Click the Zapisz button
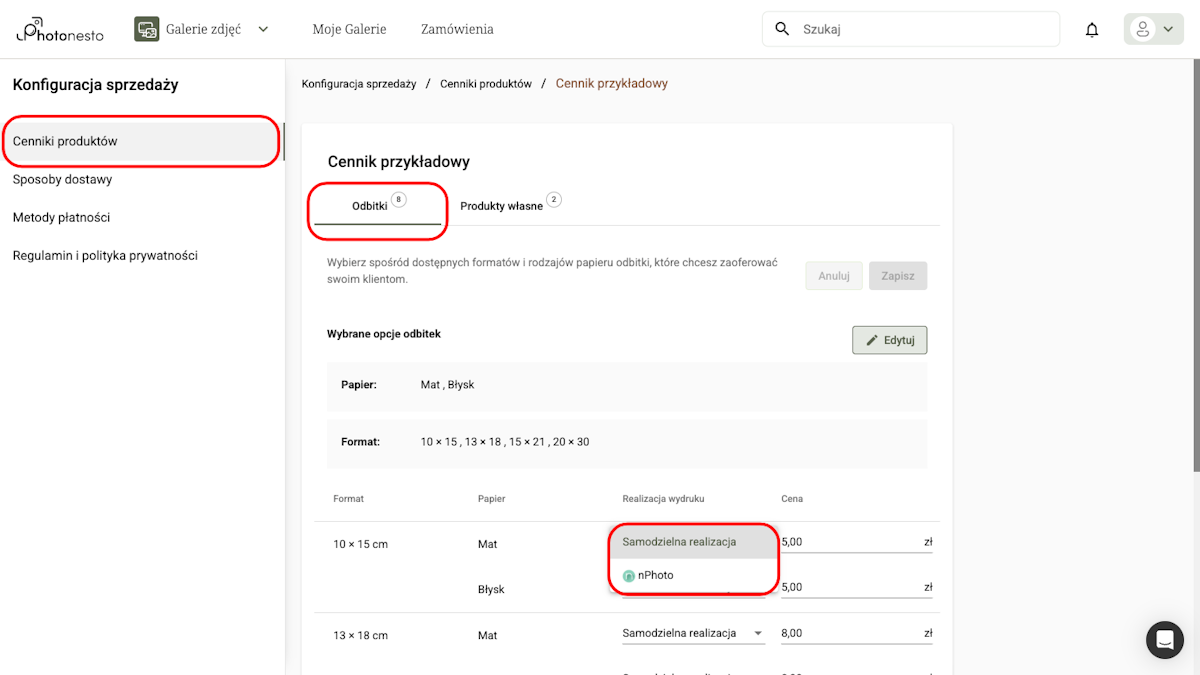Screen dimensions: 1200x675 (897, 275)
